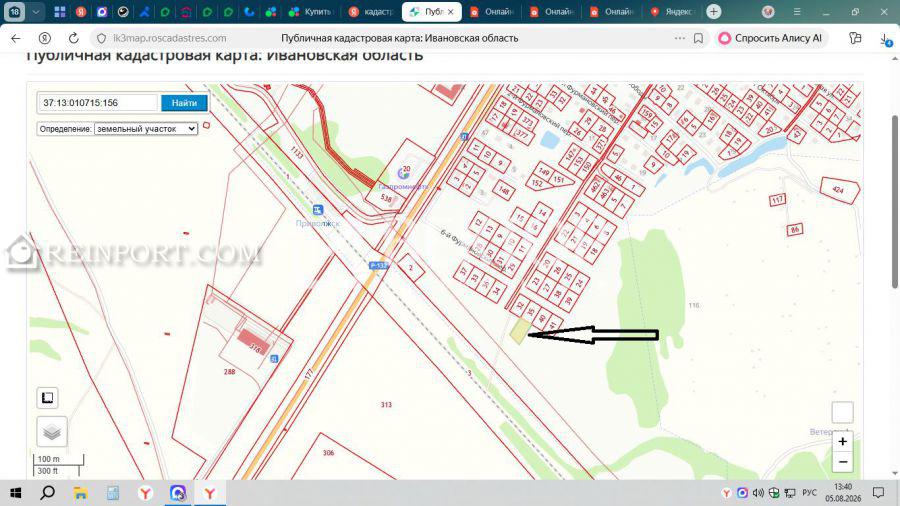Viewport: 900px width, 506px height.
Task: Select the highlighted yellow land plot
Action: [519, 331]
